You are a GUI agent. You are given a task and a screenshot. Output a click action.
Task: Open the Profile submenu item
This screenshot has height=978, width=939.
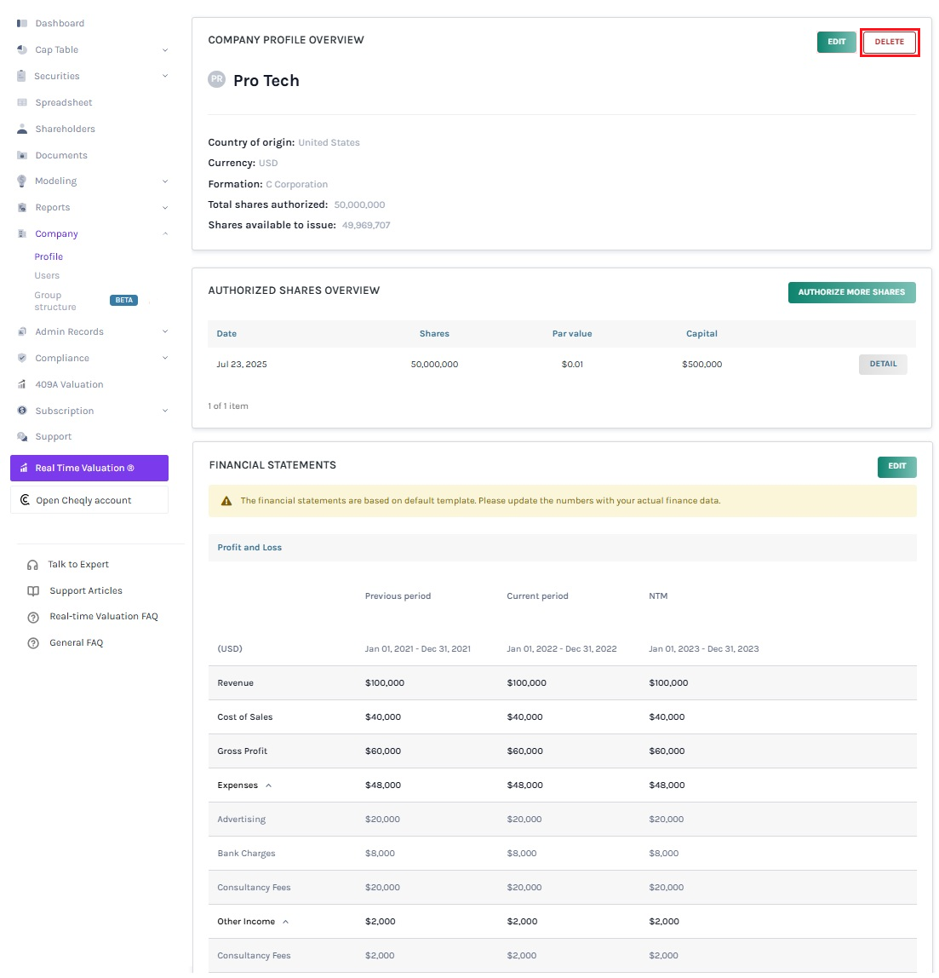pyautogui.click(x=49, y=256)
